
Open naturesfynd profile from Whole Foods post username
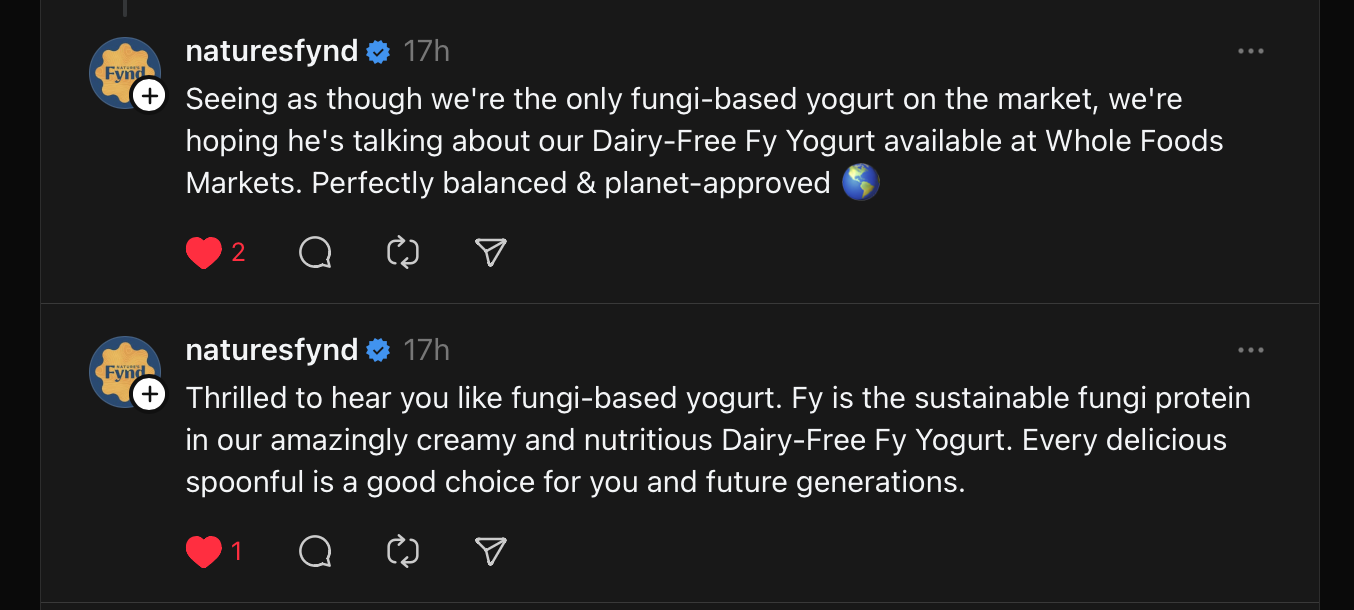coord(271,51)
